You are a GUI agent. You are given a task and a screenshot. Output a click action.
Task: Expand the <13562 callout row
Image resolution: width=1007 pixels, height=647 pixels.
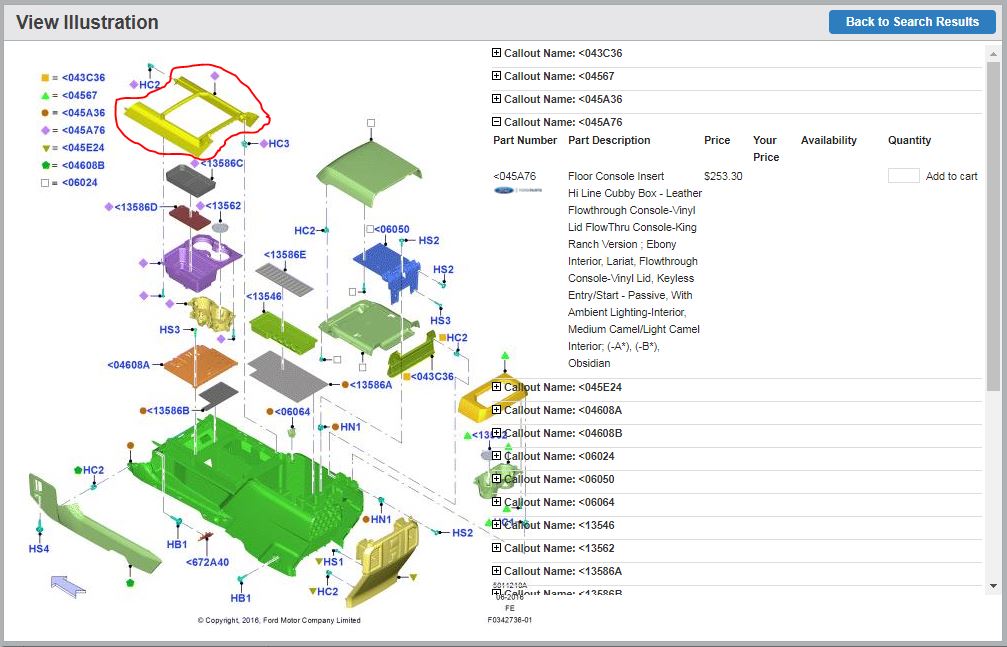coord(496,548)
